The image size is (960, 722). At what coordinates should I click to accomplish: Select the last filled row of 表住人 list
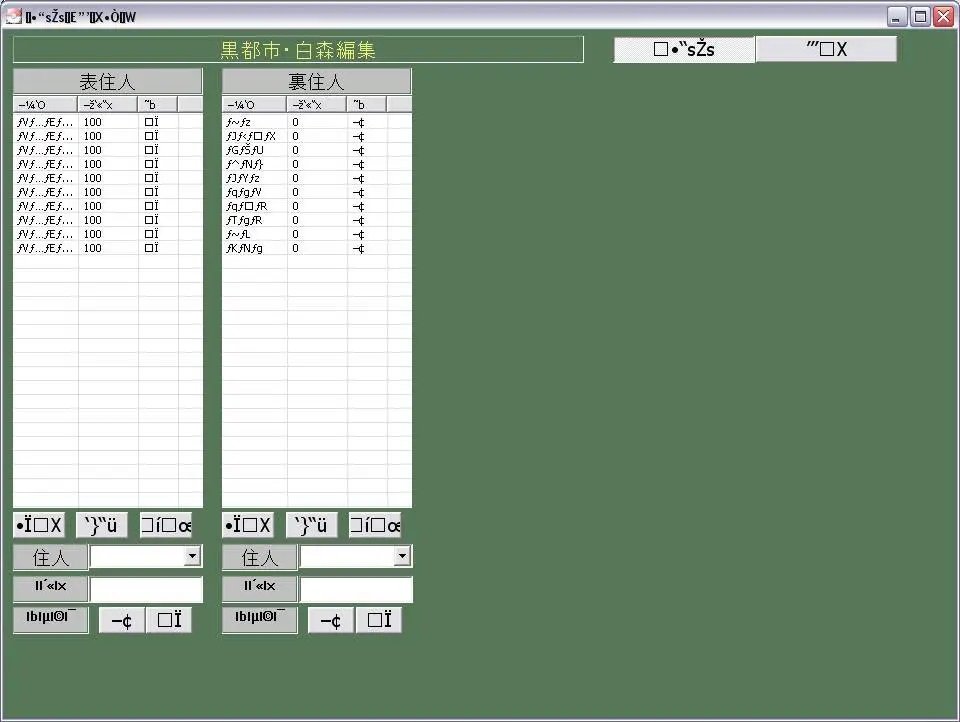[108, 249]
